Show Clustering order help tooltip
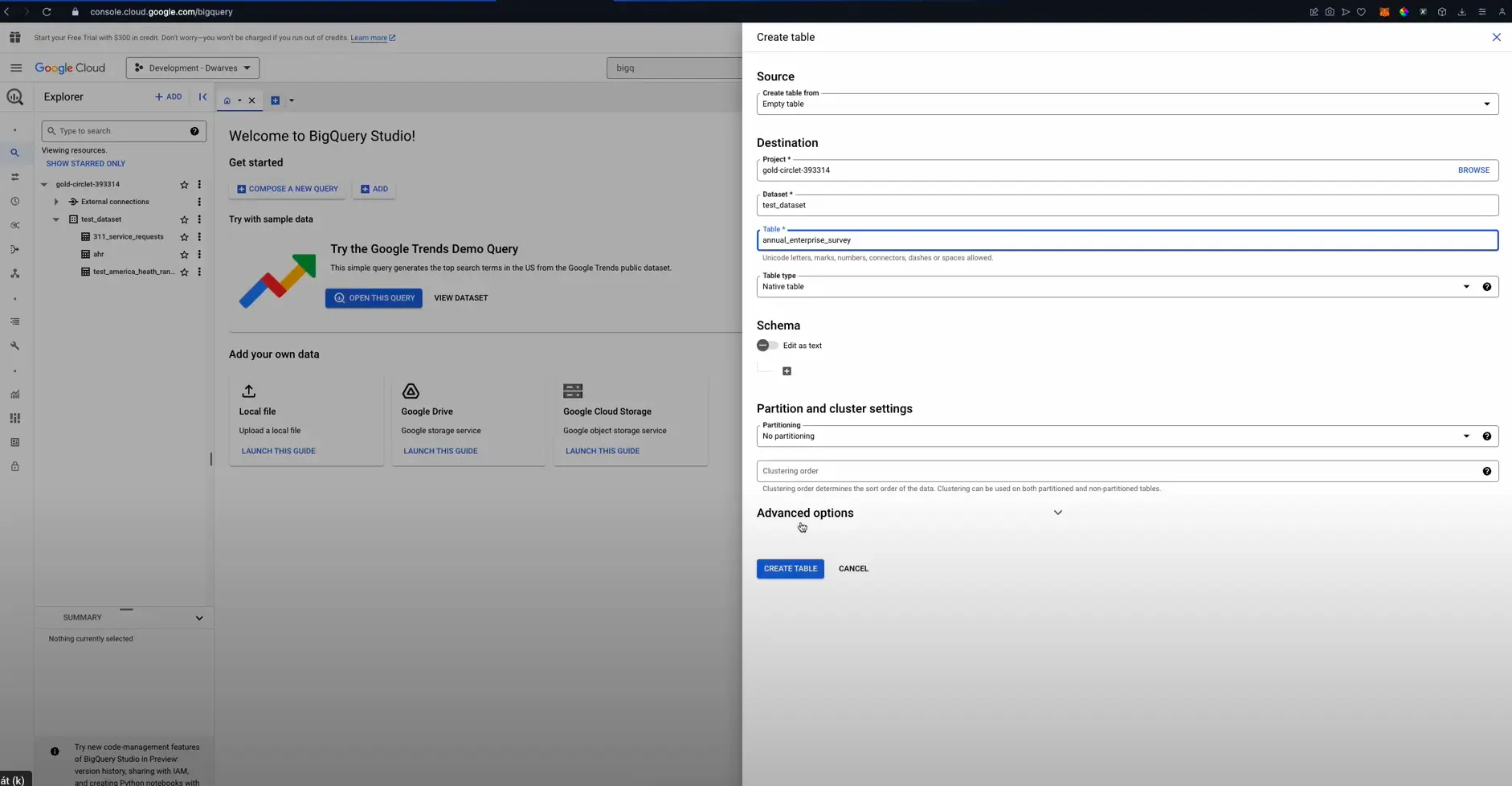The width and height of the screenshot is (1512, 786). coord(1486,472)
